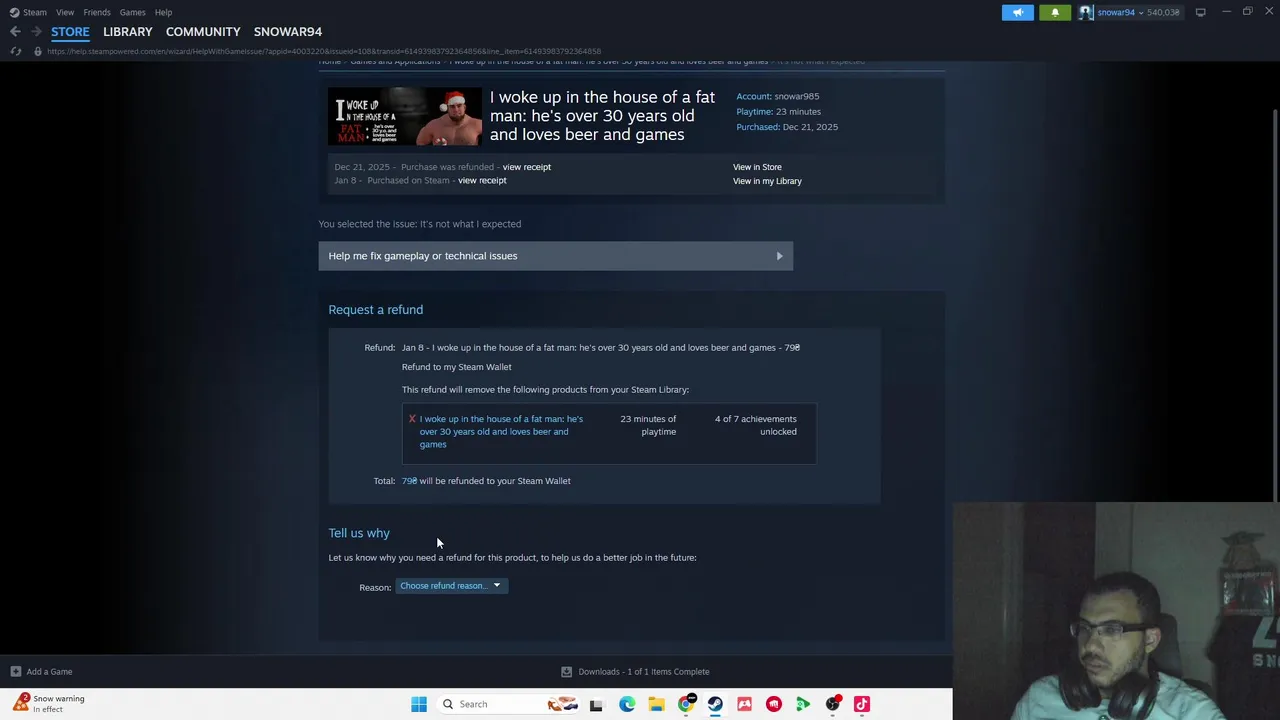The height and width of the screenshot is (720, 1280).
Task: View receipt for the refunded purchase
Action: (x=526, y=167)
